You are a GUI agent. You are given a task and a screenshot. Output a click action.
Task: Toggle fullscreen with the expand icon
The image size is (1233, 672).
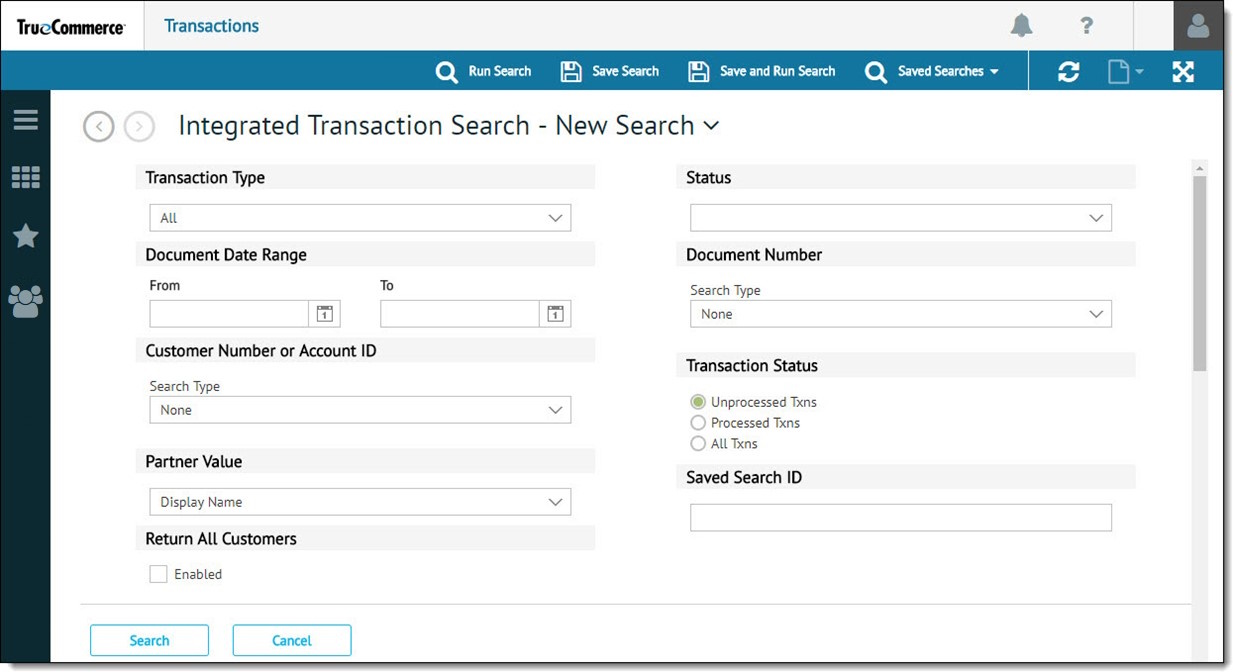(1183, 71)
